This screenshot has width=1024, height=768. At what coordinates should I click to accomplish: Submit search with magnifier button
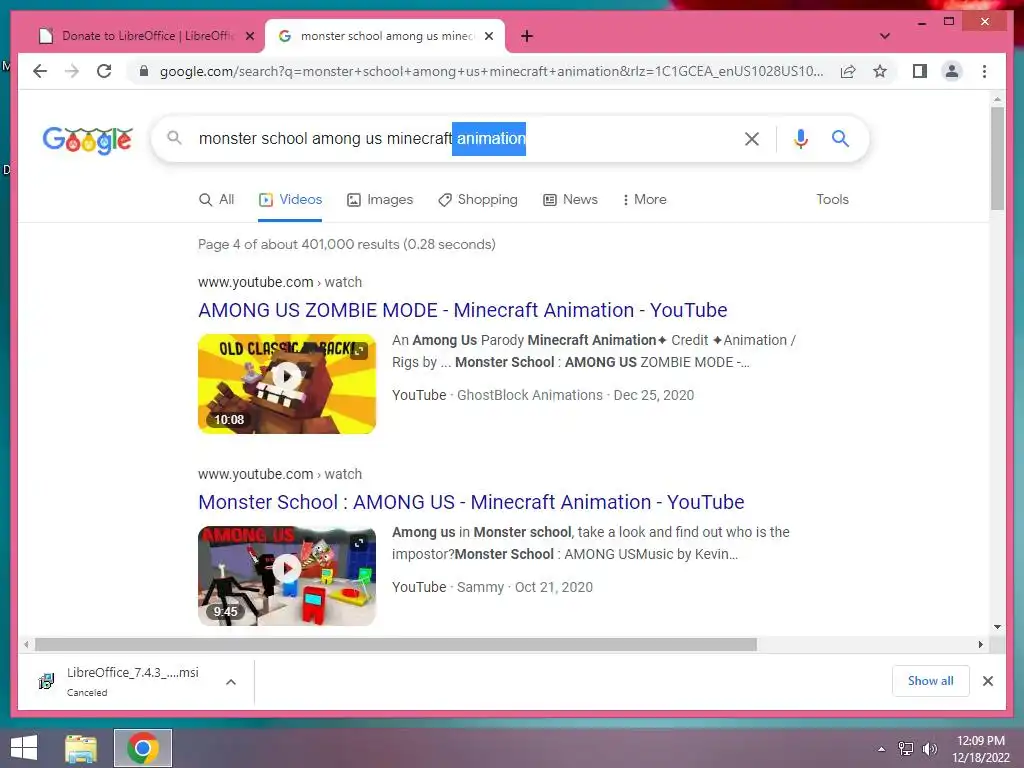(840, 138)
